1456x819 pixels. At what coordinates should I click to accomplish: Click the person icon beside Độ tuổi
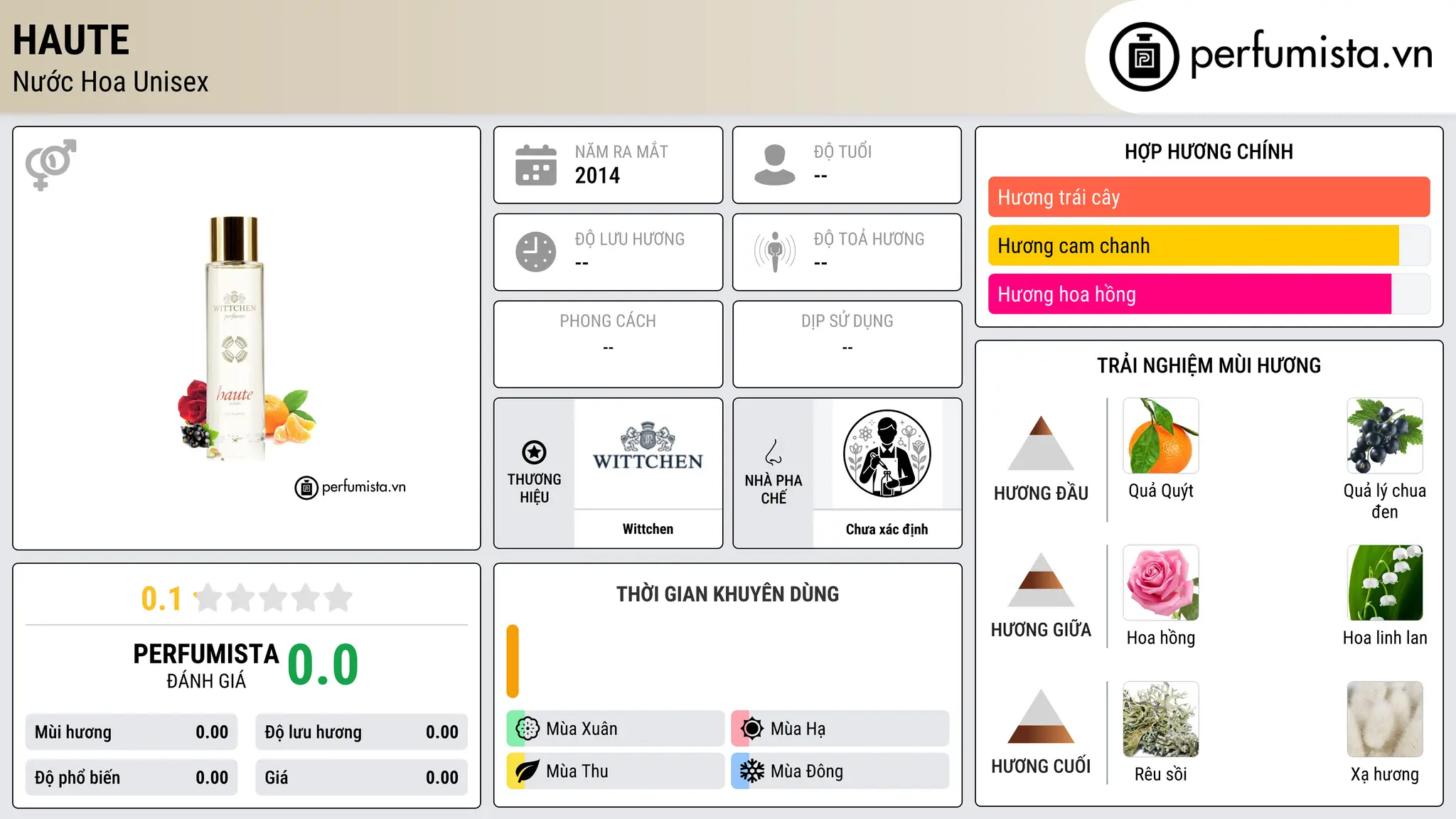775,165
